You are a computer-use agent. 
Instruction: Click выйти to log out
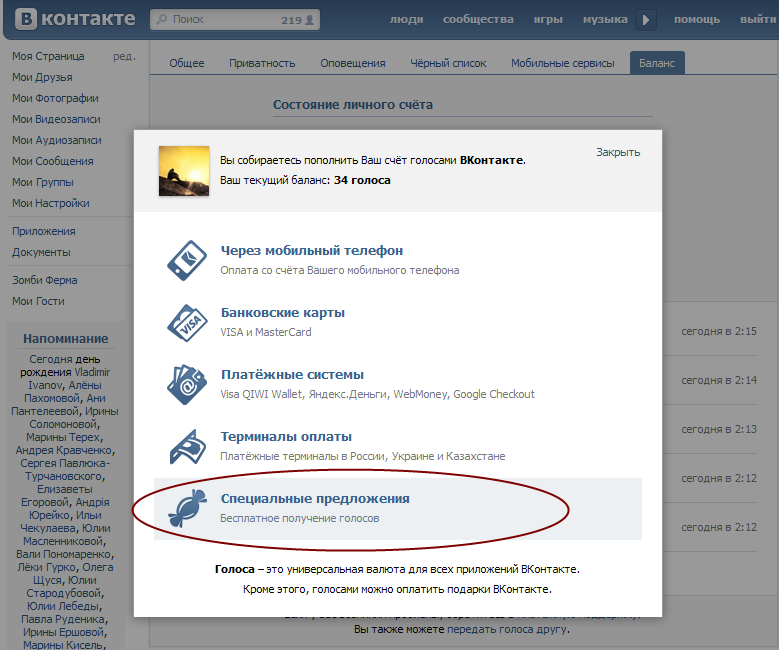[759, 19]
